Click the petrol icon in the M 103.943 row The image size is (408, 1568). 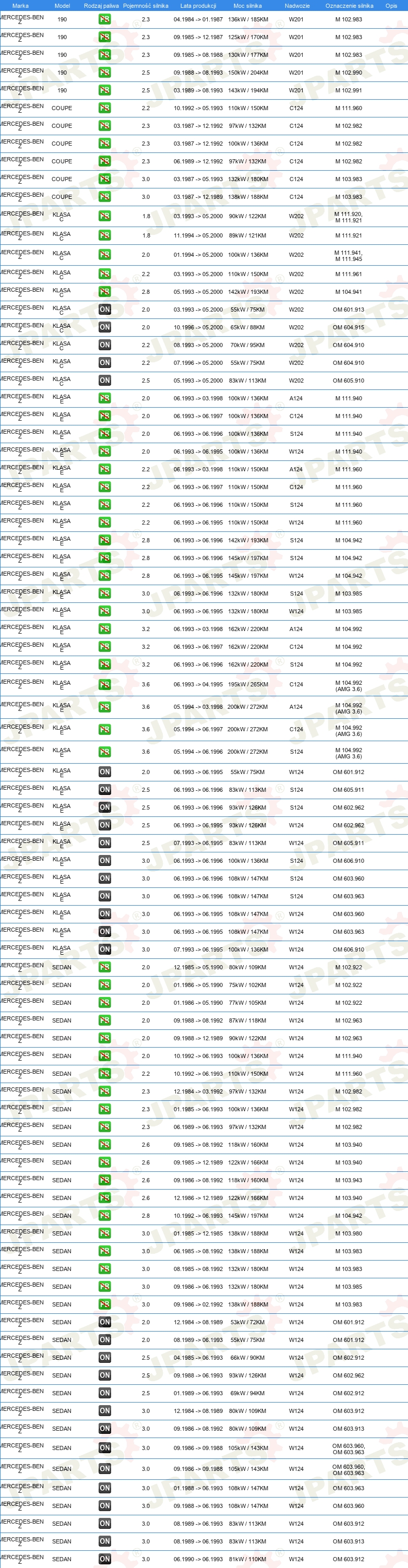(x=104, y=1180)
